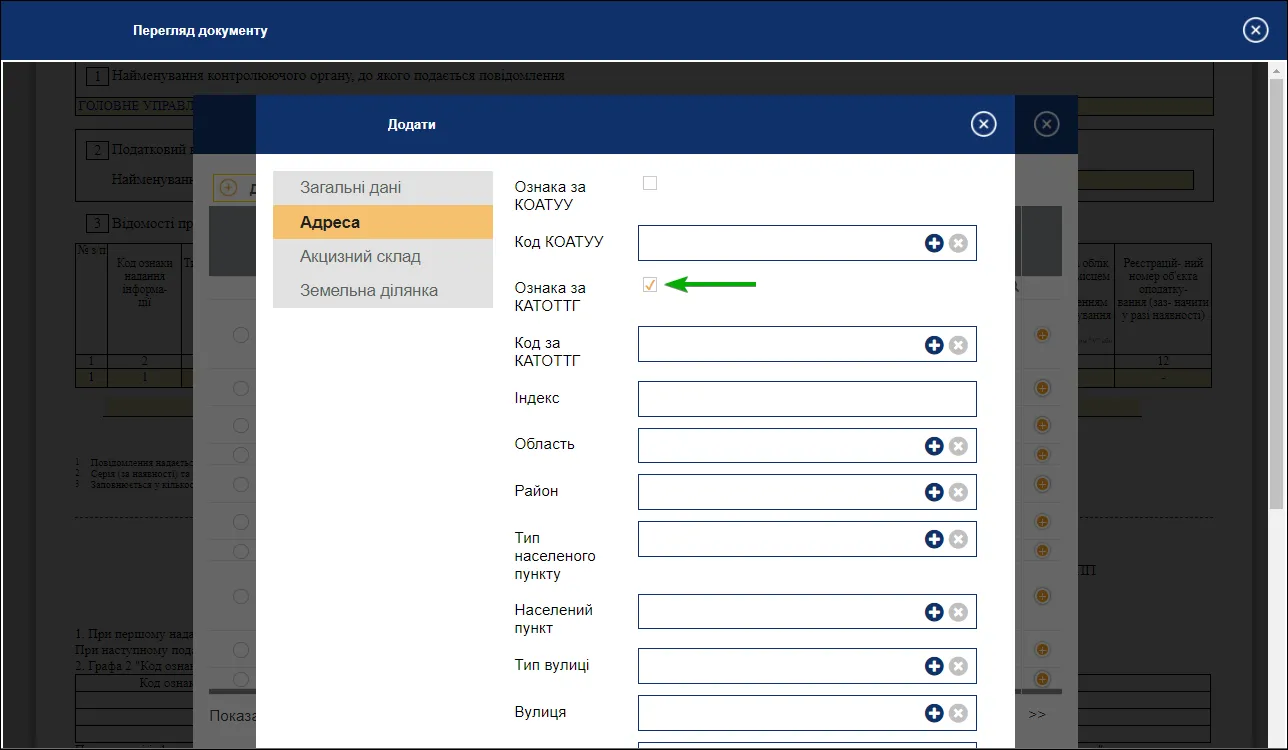Close the dimmed dialog behind Додати
1288x750 pixels.
1046,124
